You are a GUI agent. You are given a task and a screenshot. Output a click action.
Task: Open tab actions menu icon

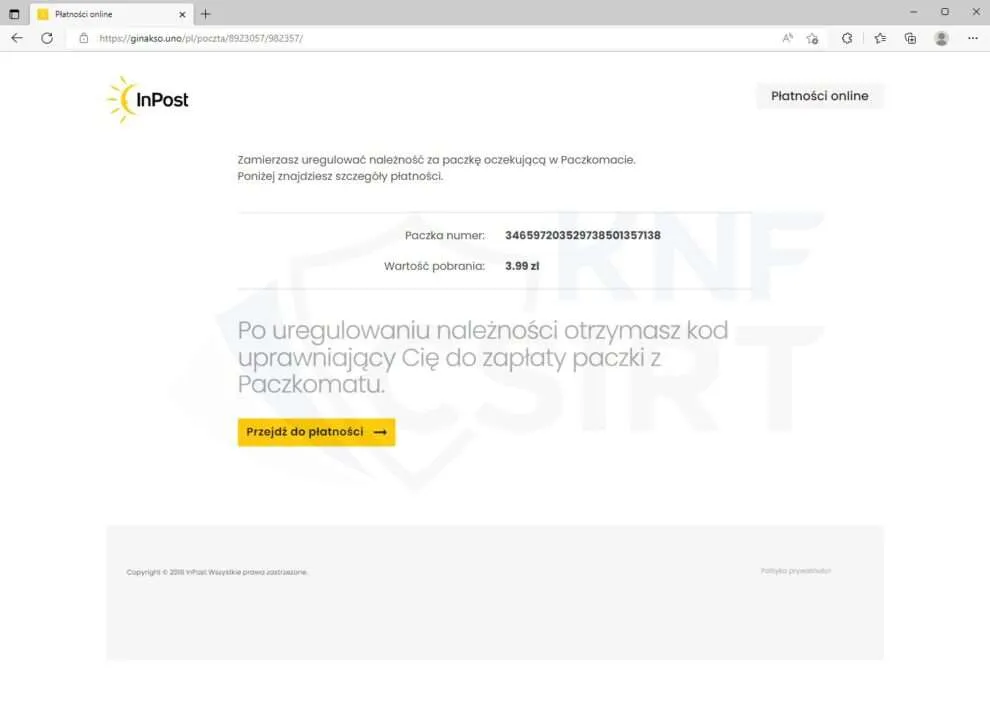(x=14, y=13)
